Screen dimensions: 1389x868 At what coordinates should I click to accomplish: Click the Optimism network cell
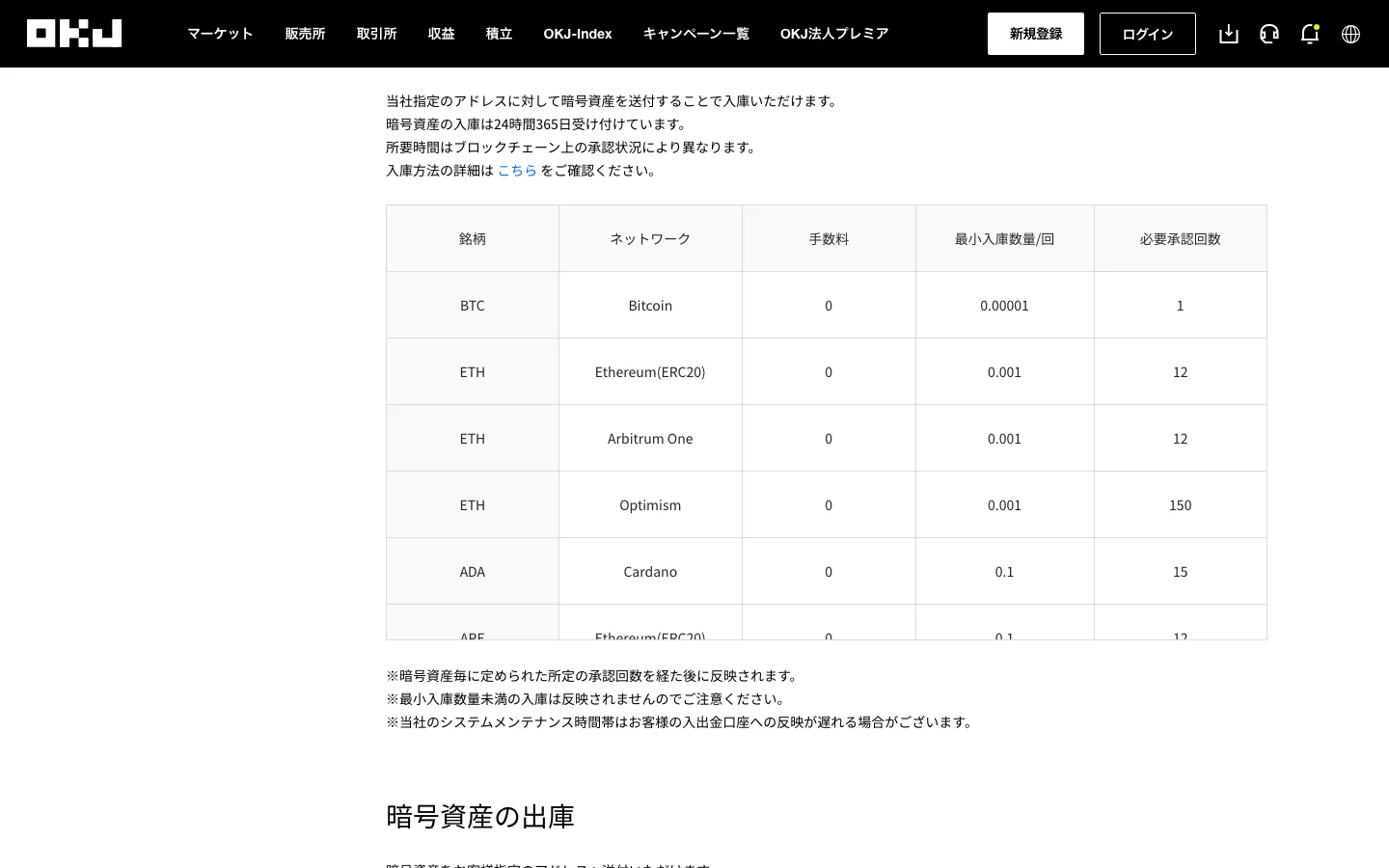pyautogui.click(x=650, y=504)
